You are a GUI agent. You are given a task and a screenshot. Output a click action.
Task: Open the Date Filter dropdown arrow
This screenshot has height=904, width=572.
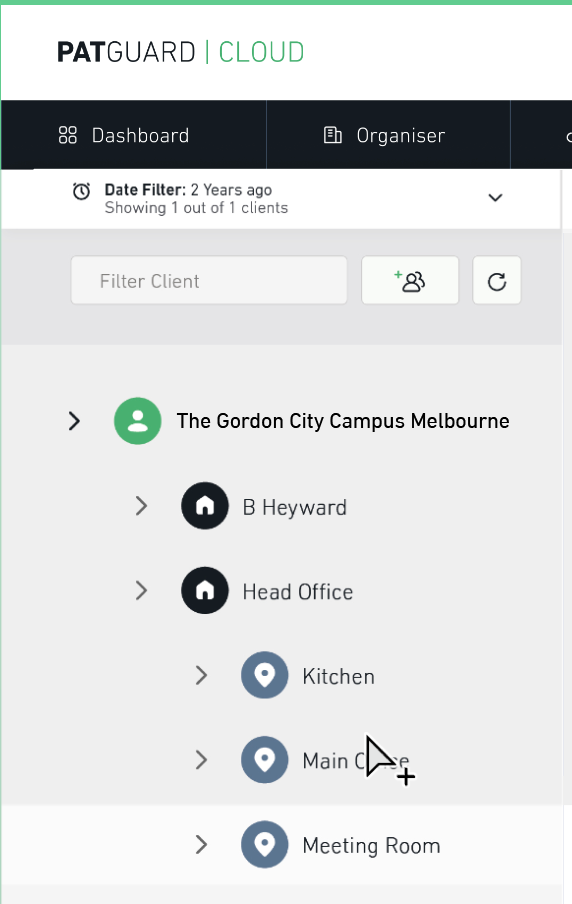(x=495, y=198)
